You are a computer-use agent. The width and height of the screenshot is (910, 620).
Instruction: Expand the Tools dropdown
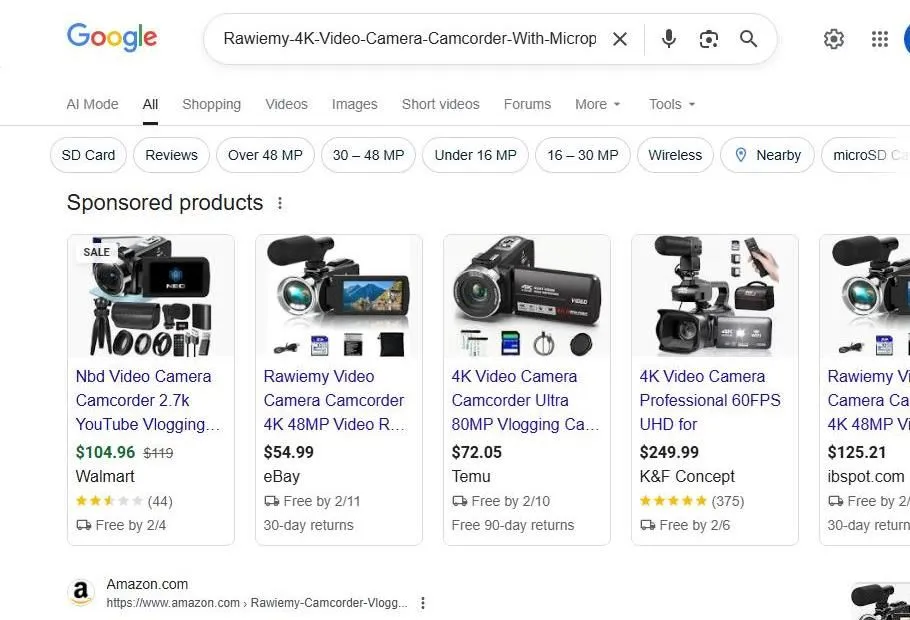tap(671, 104)
